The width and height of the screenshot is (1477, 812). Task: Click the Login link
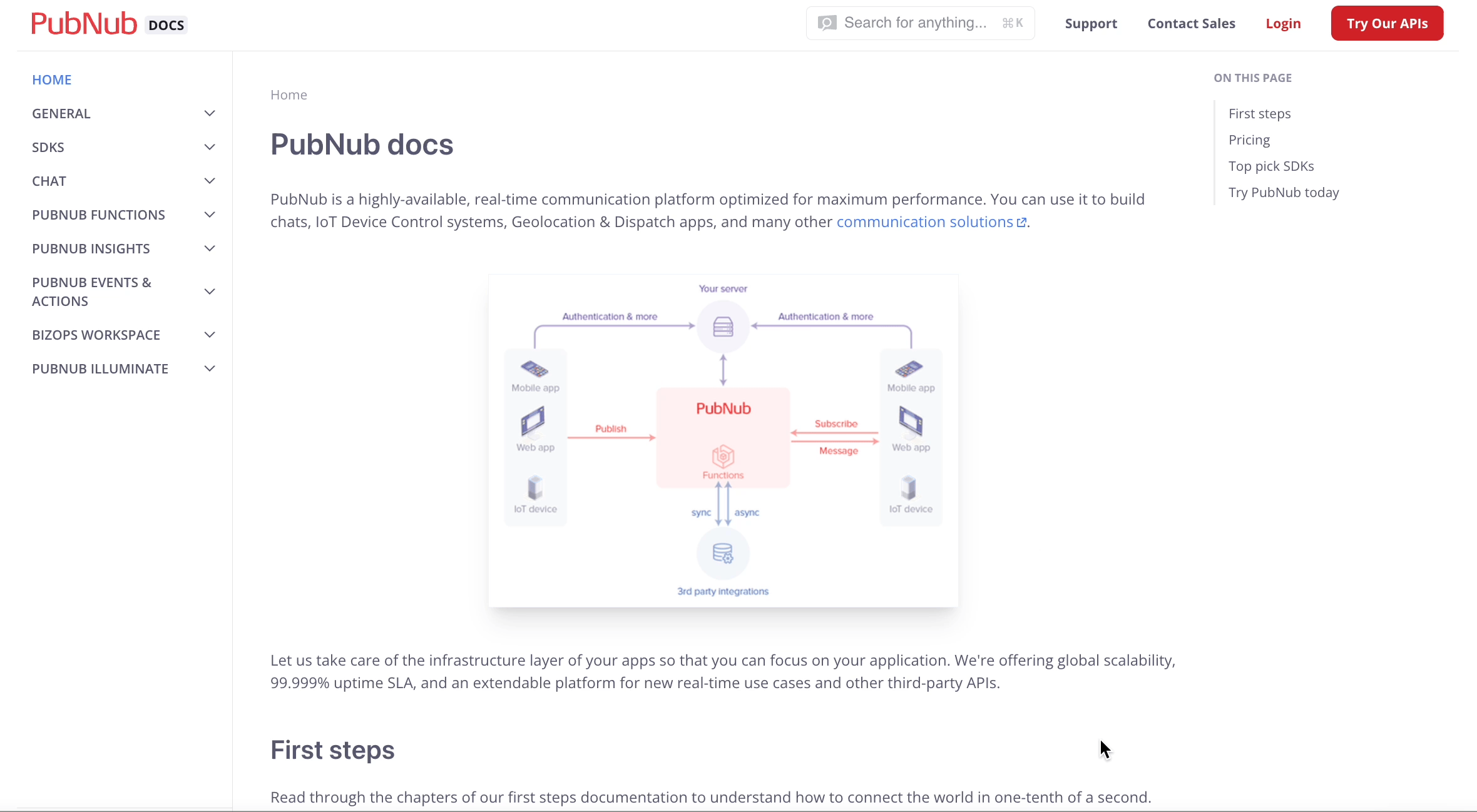coord(1283,23)
